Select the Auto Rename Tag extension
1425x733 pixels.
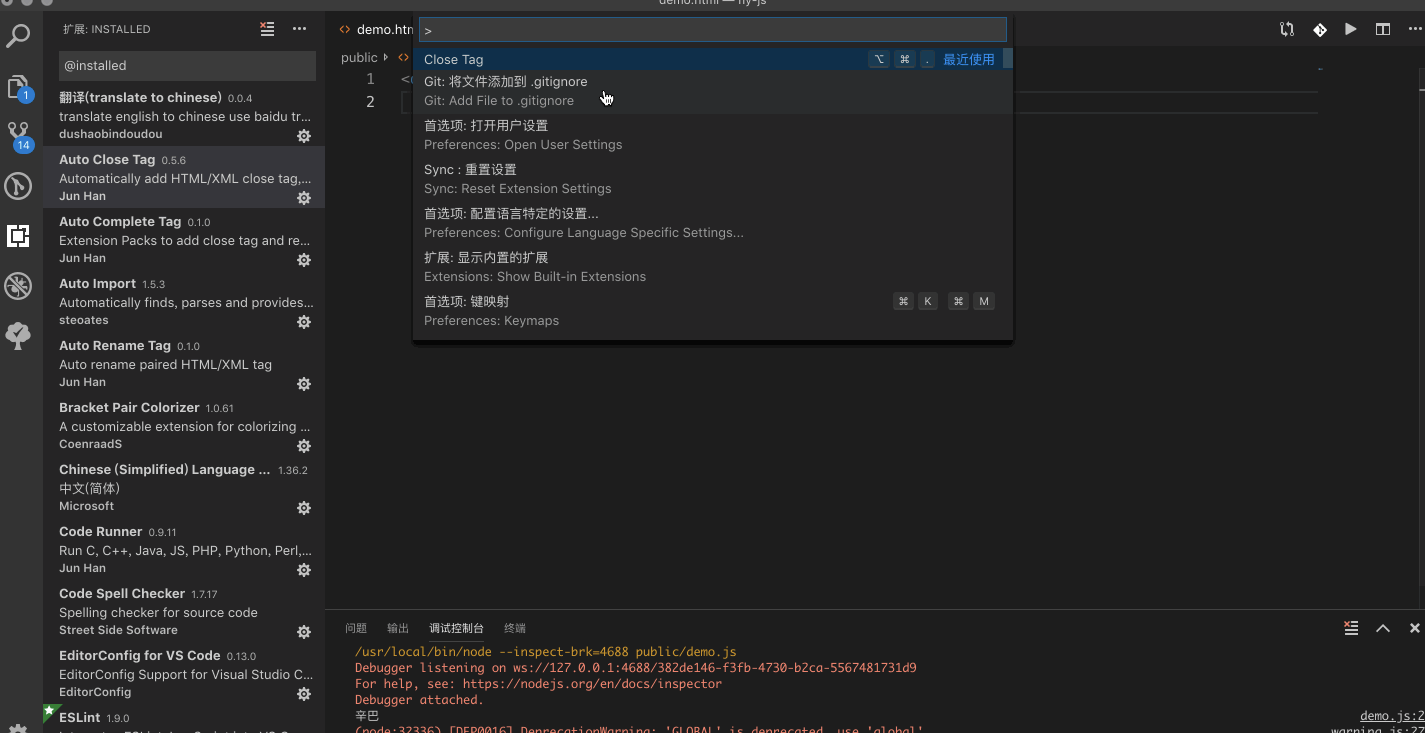click(x=184, y=363)
